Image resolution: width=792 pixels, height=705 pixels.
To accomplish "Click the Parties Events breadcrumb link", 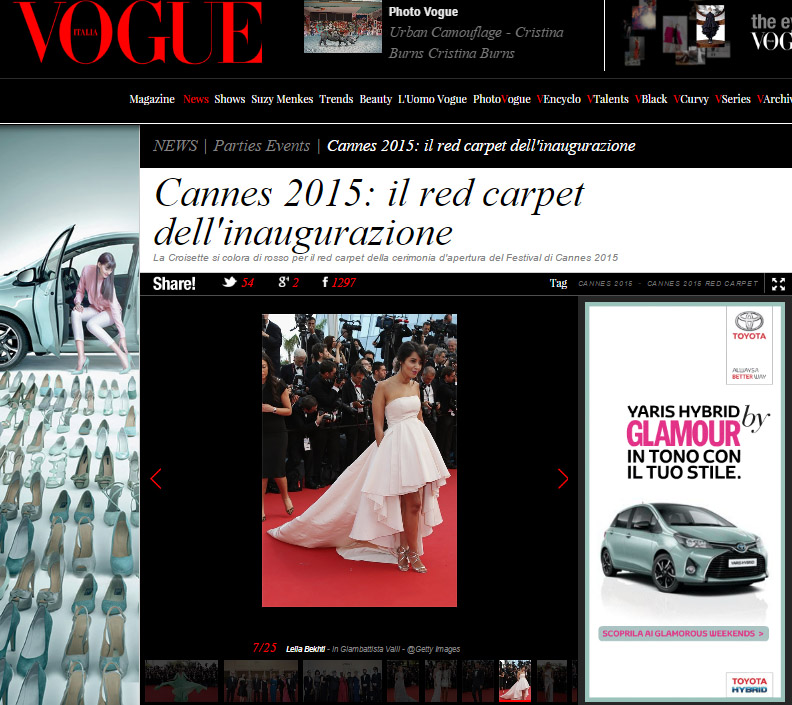I will tap(262, 146).
